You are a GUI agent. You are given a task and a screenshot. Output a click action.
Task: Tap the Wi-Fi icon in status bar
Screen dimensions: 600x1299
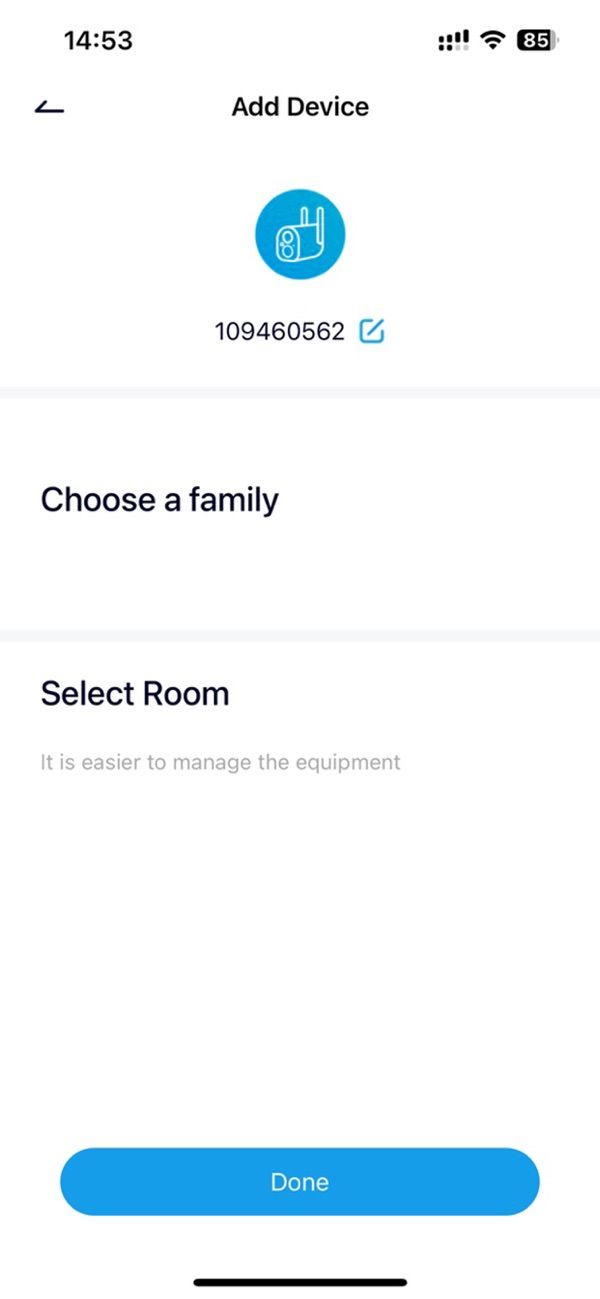[x=492, y=40]
